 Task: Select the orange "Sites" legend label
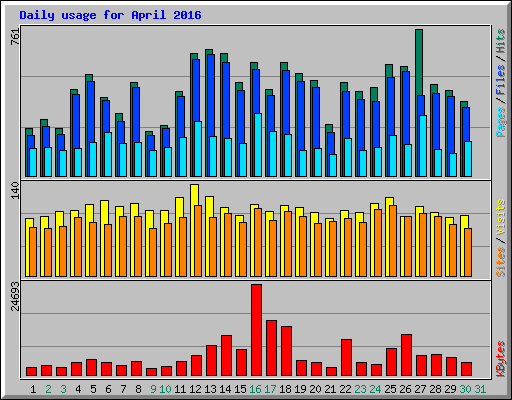pyautogui.click(x=501, y=262)
